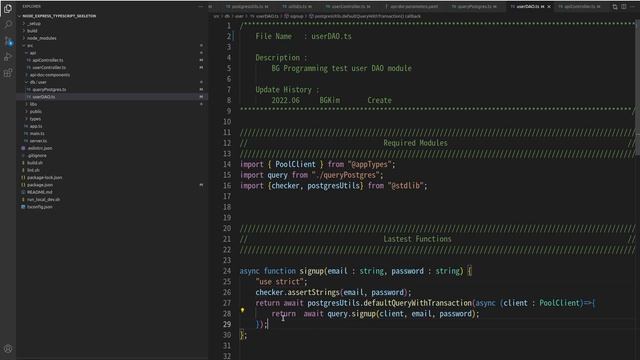Screen dimensions: 640x360
Task: Click query.signup call on line 28
Action: coord(351,313)
